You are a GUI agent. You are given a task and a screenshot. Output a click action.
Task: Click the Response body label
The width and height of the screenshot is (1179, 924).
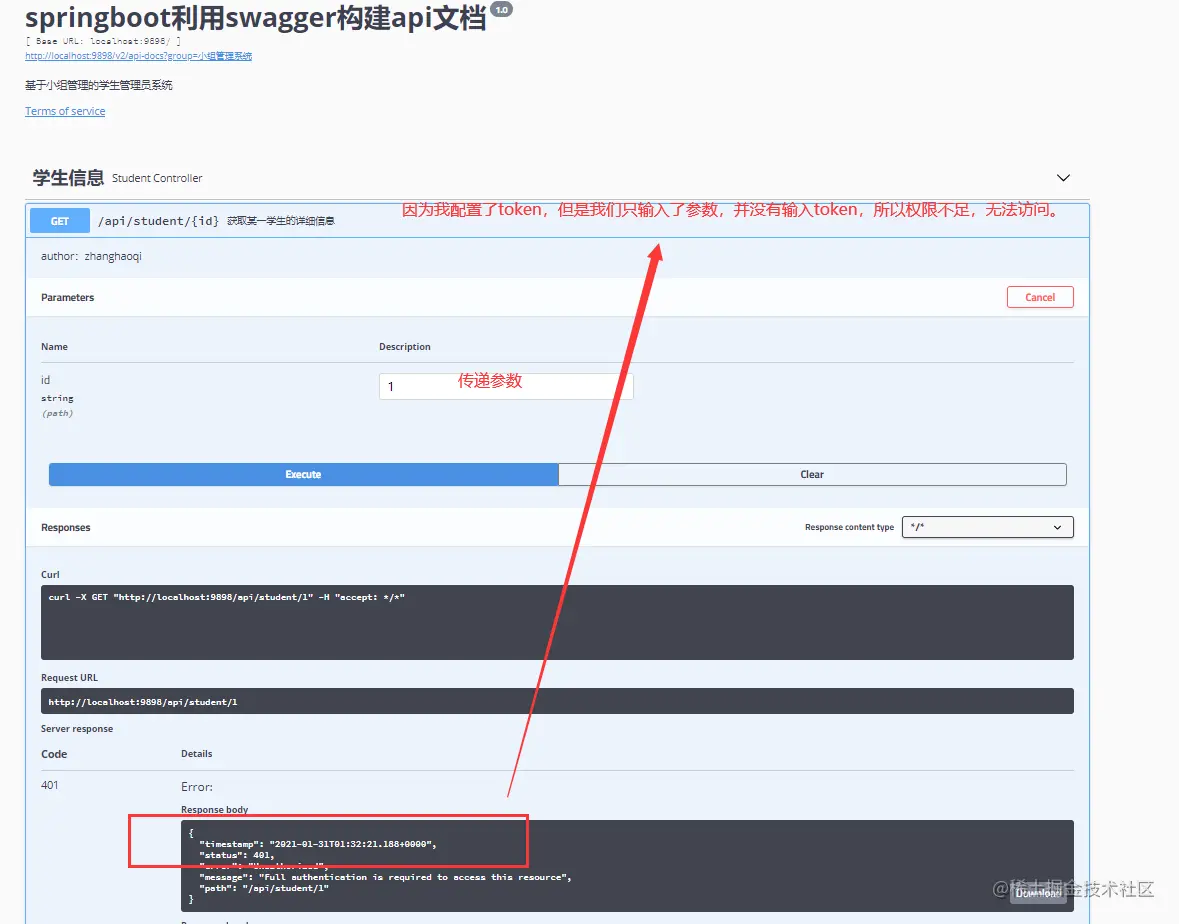214,810
